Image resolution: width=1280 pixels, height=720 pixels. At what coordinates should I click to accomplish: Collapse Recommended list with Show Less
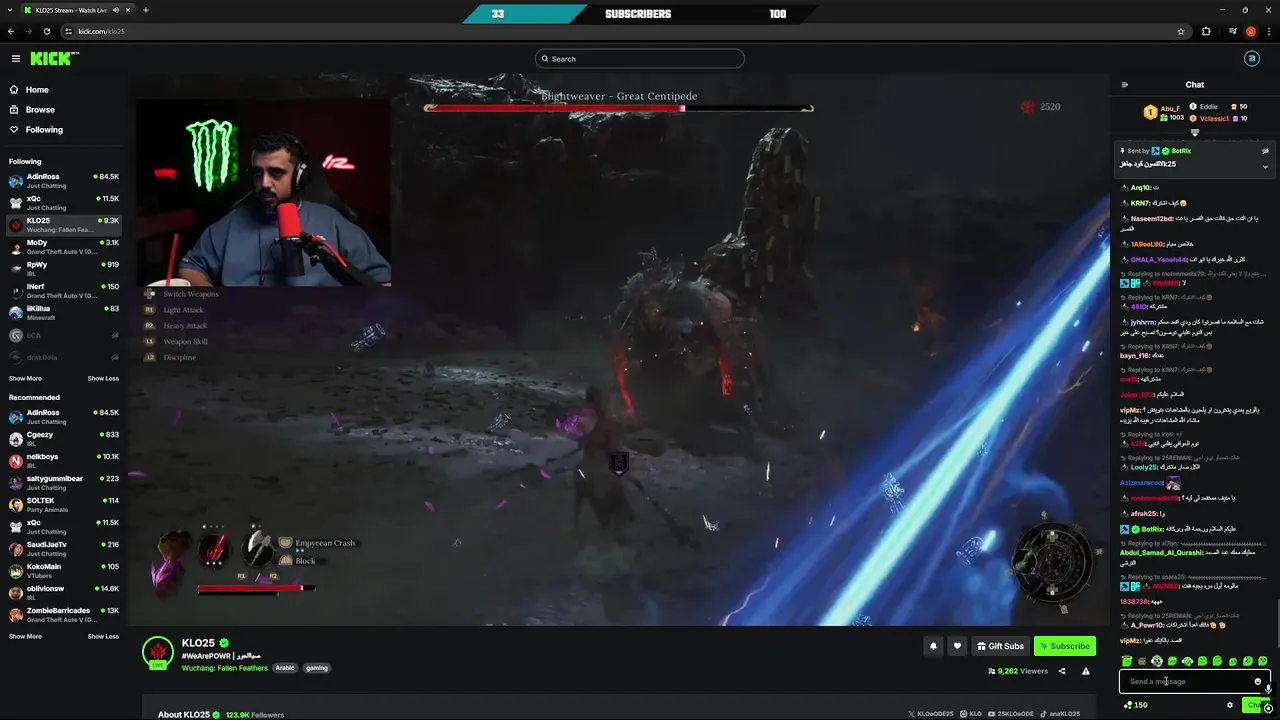103,637
